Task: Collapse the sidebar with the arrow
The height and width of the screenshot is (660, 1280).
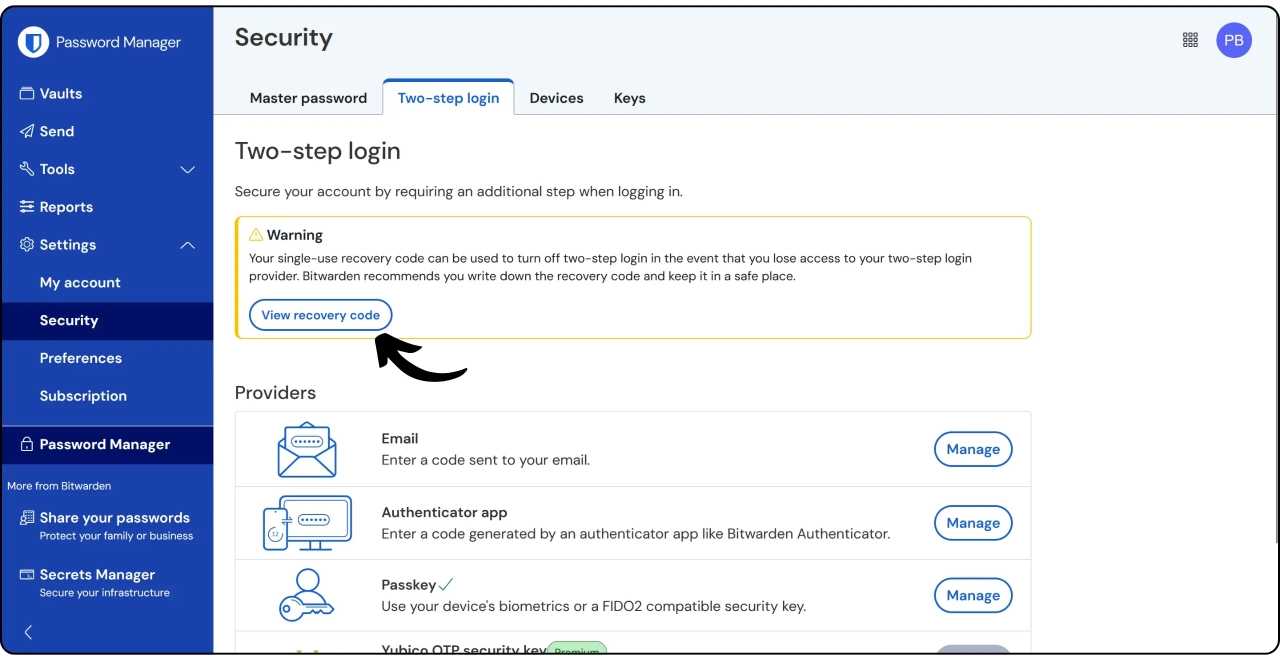Action: tap(28, 632)
